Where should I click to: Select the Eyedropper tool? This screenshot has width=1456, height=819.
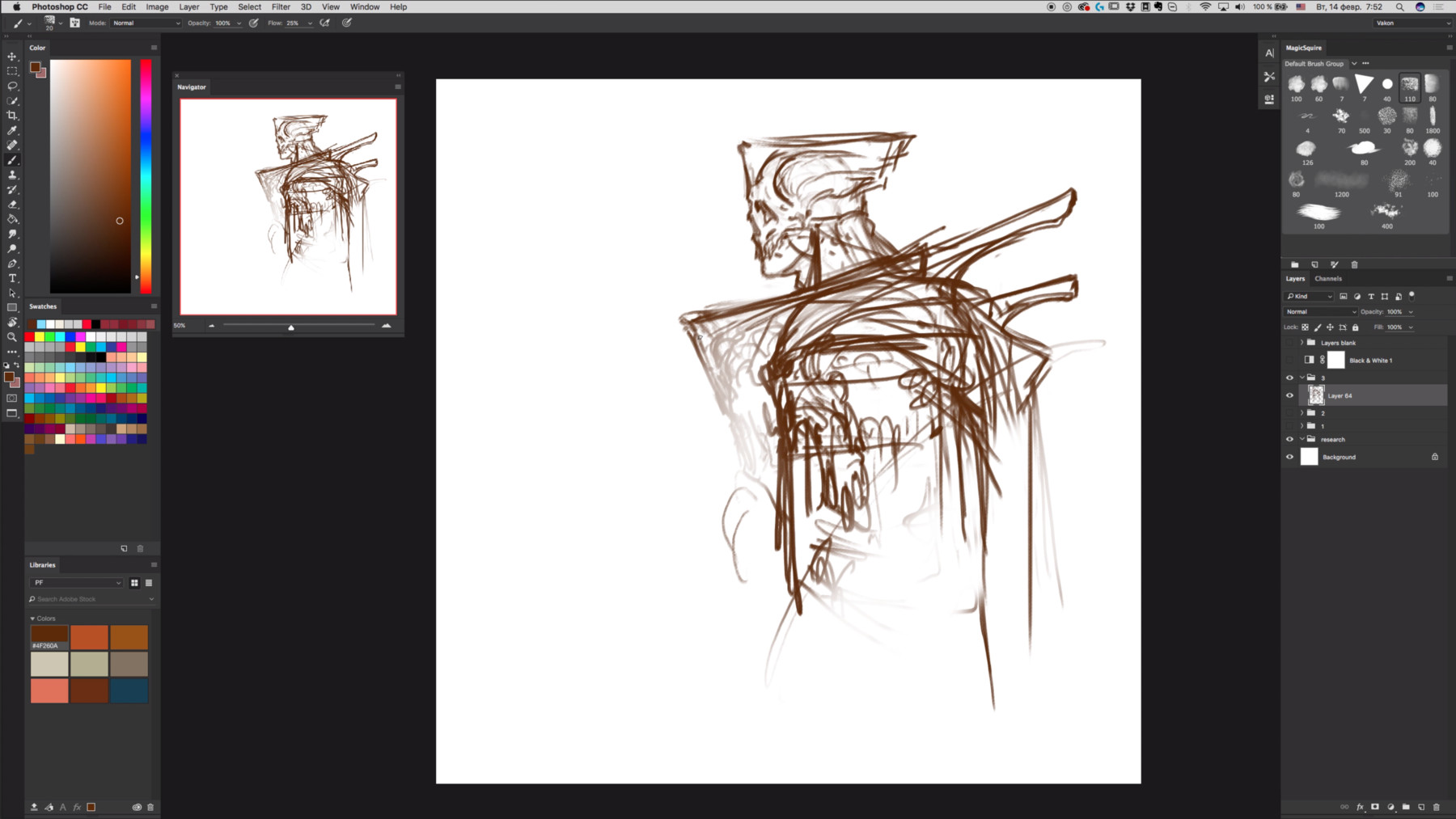12,131
